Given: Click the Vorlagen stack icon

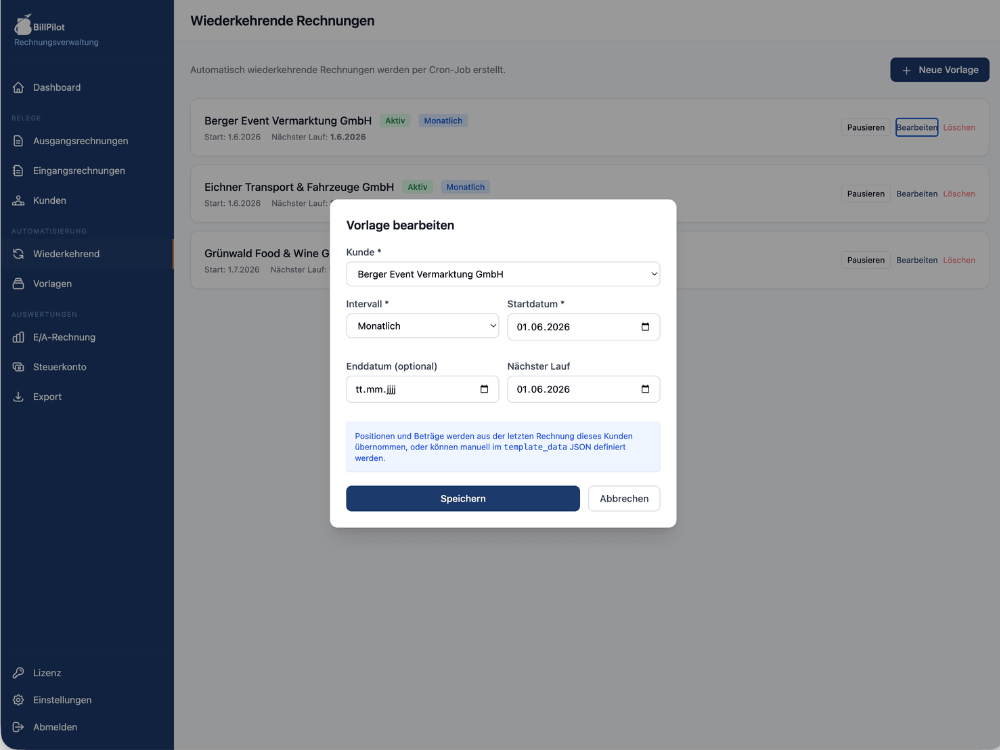Looking at the screenshot, I should click(x=18, y=284).
